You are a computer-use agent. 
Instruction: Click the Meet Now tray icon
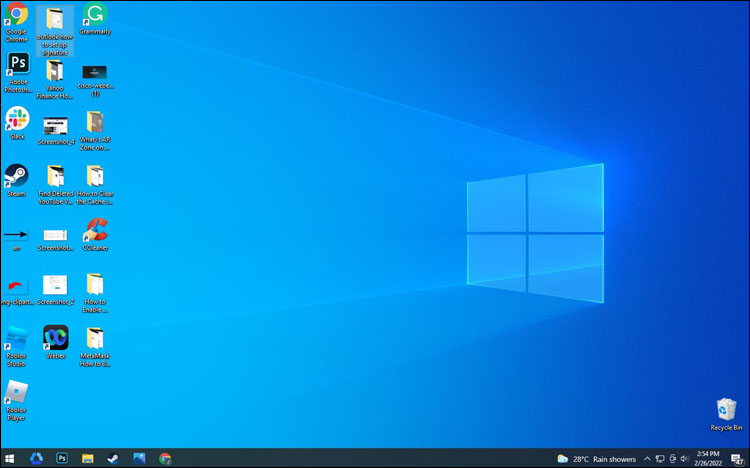pos(673,459)
